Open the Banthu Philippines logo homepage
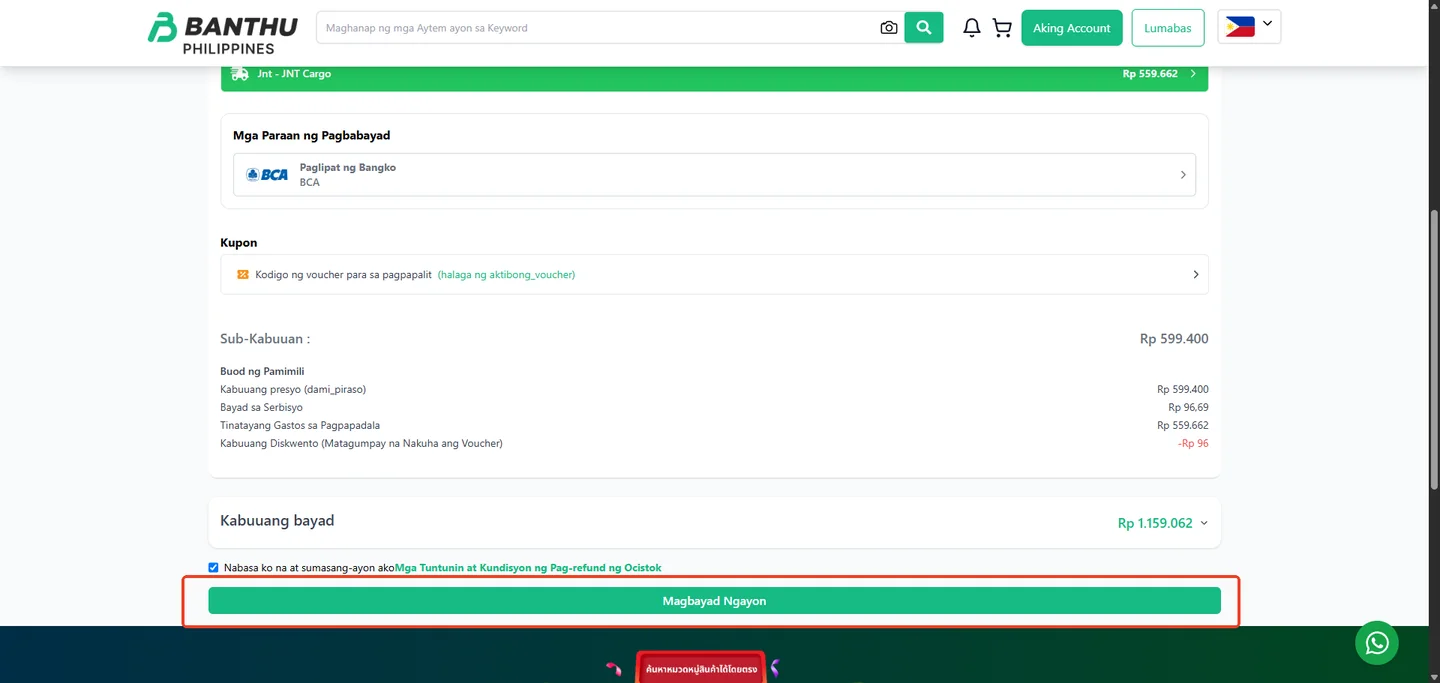 (223, 33)
